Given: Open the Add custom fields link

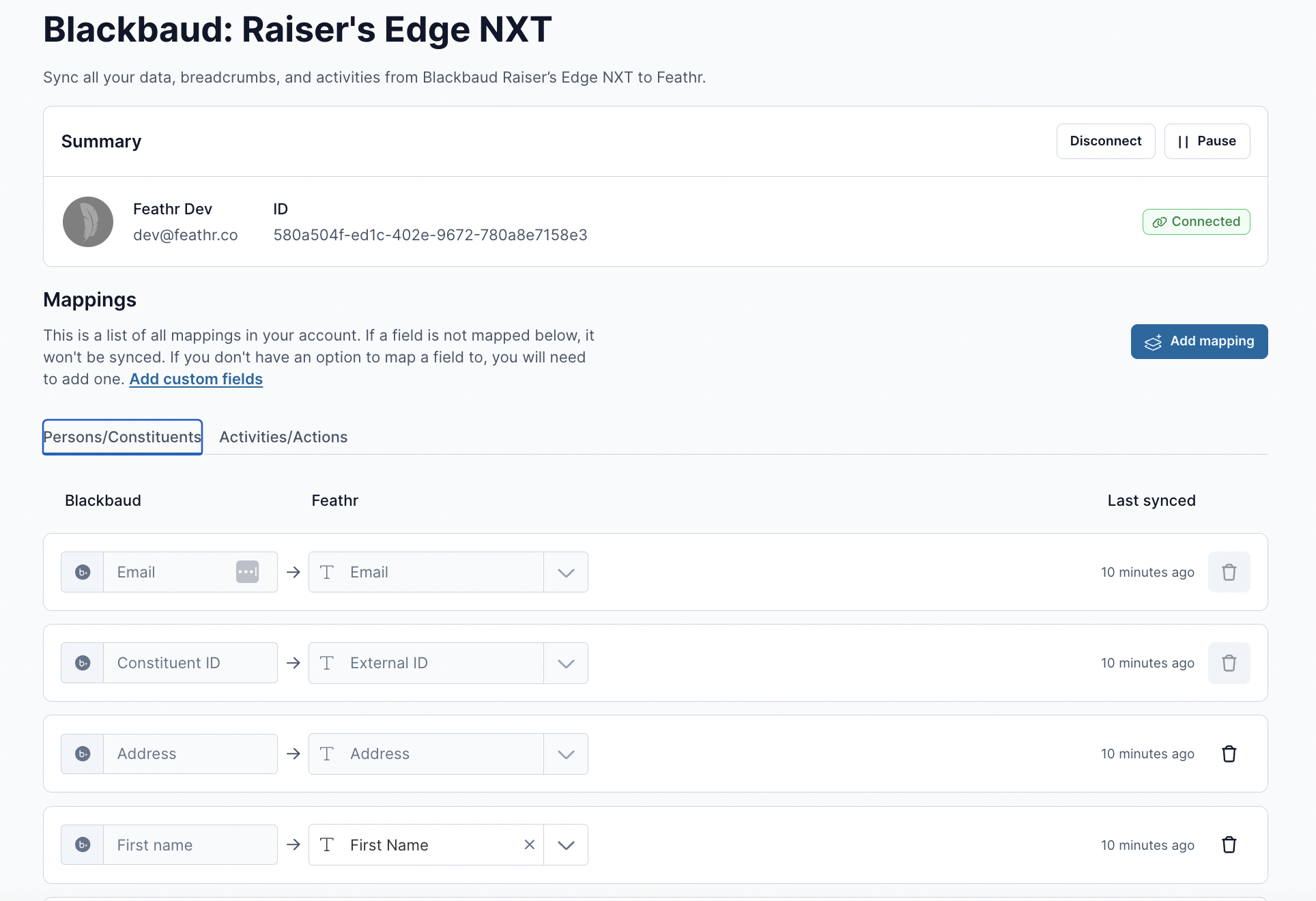Looking at the screenshot, I should (x=196, y=379).
